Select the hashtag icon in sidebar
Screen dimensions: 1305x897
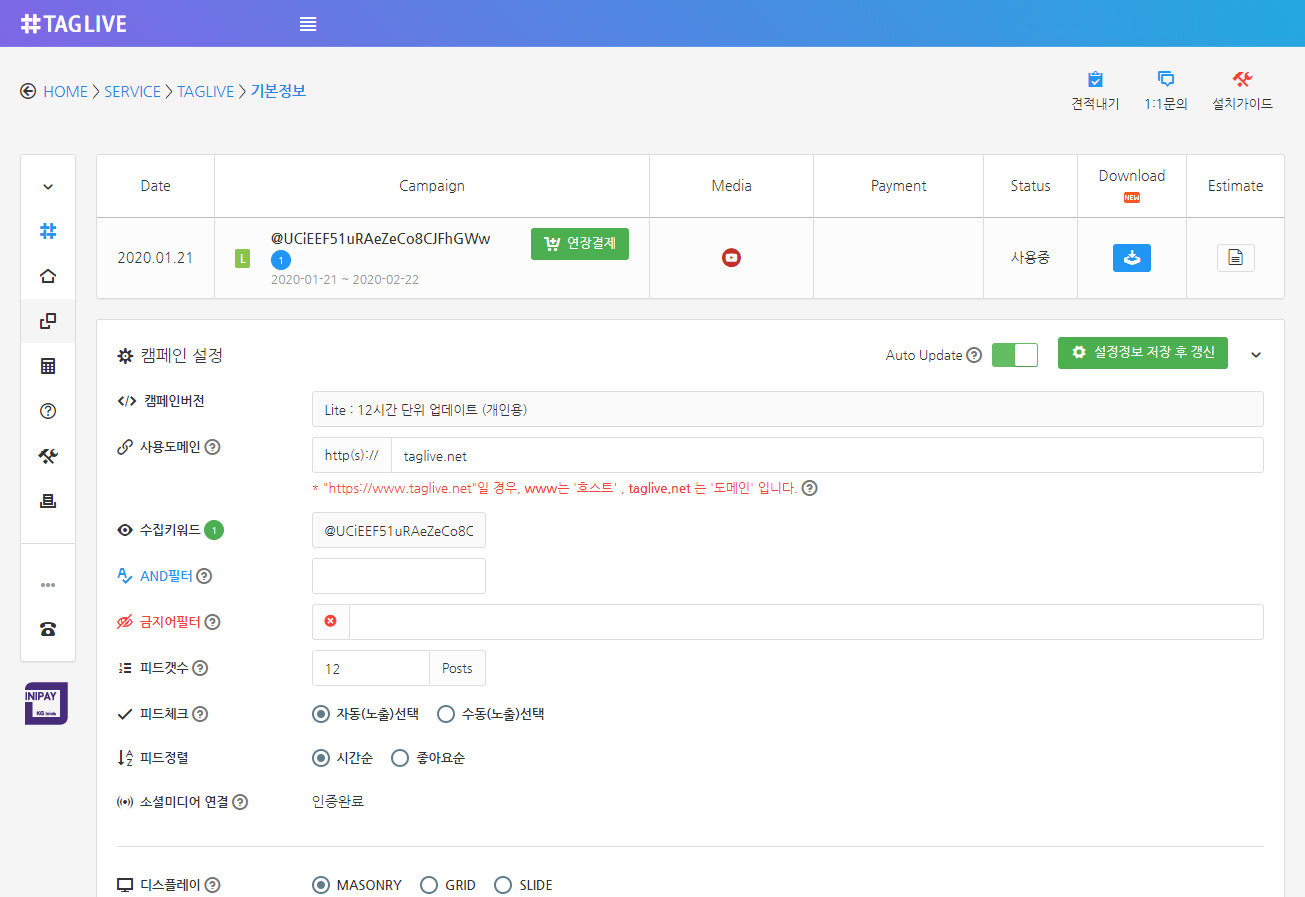[48, 231]
